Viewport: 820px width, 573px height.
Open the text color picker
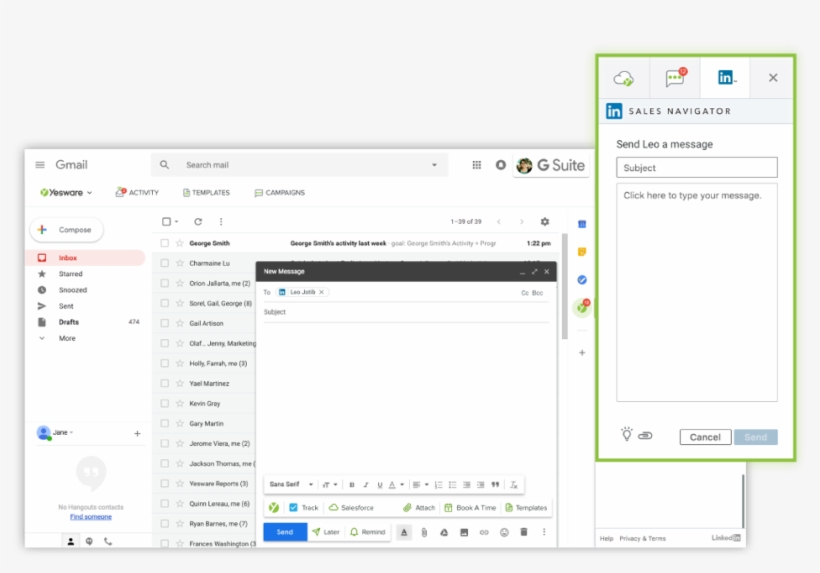point(396,485)
